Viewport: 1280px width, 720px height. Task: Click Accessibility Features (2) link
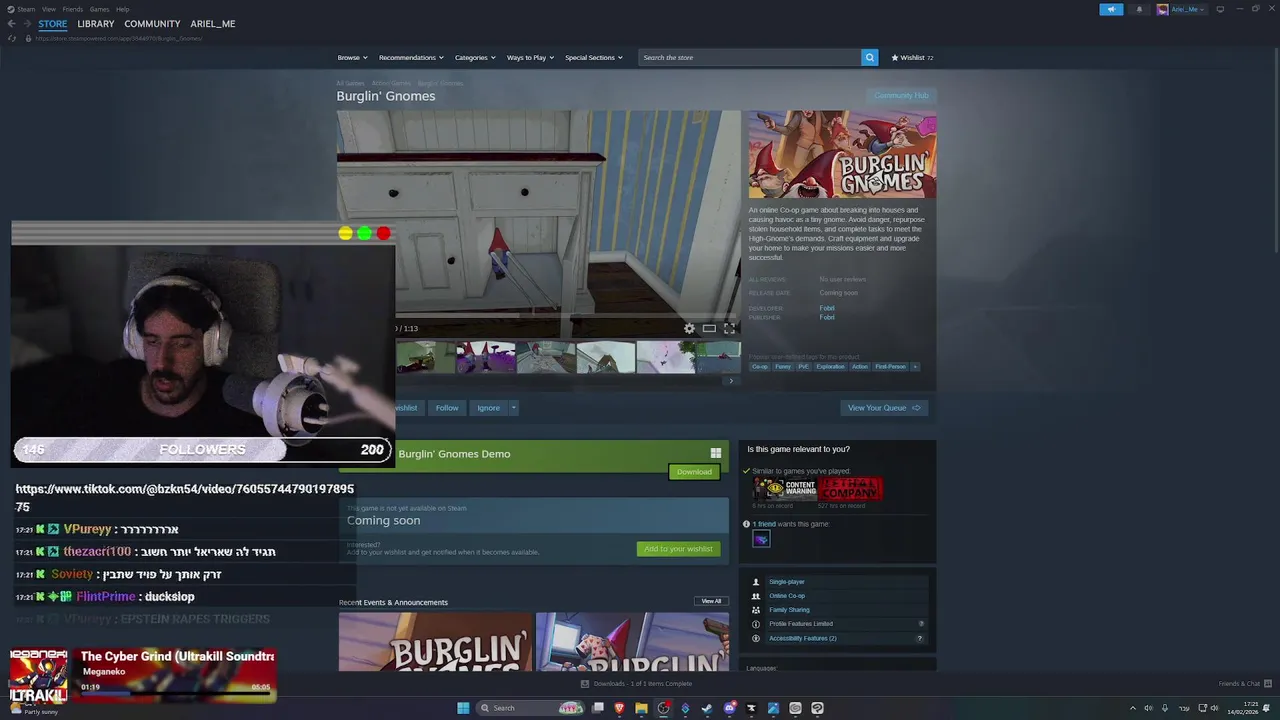coord(803,638)
